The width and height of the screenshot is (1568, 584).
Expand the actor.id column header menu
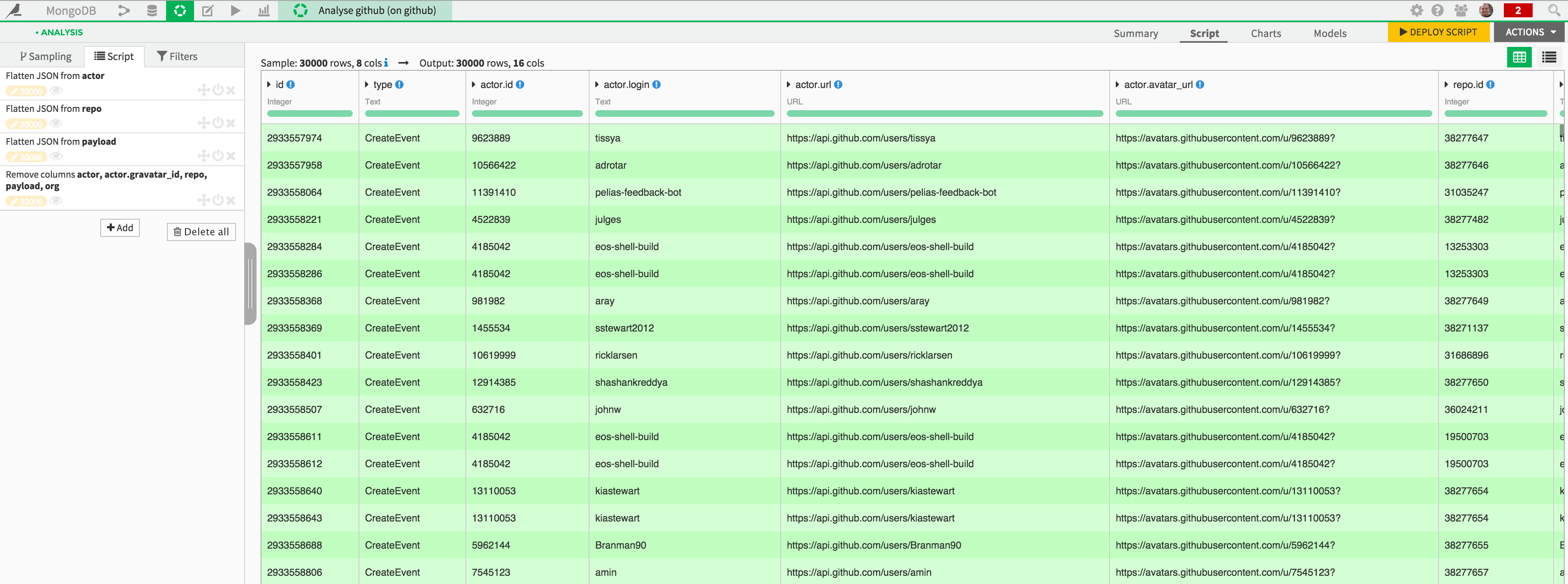[x=474, y=85]
